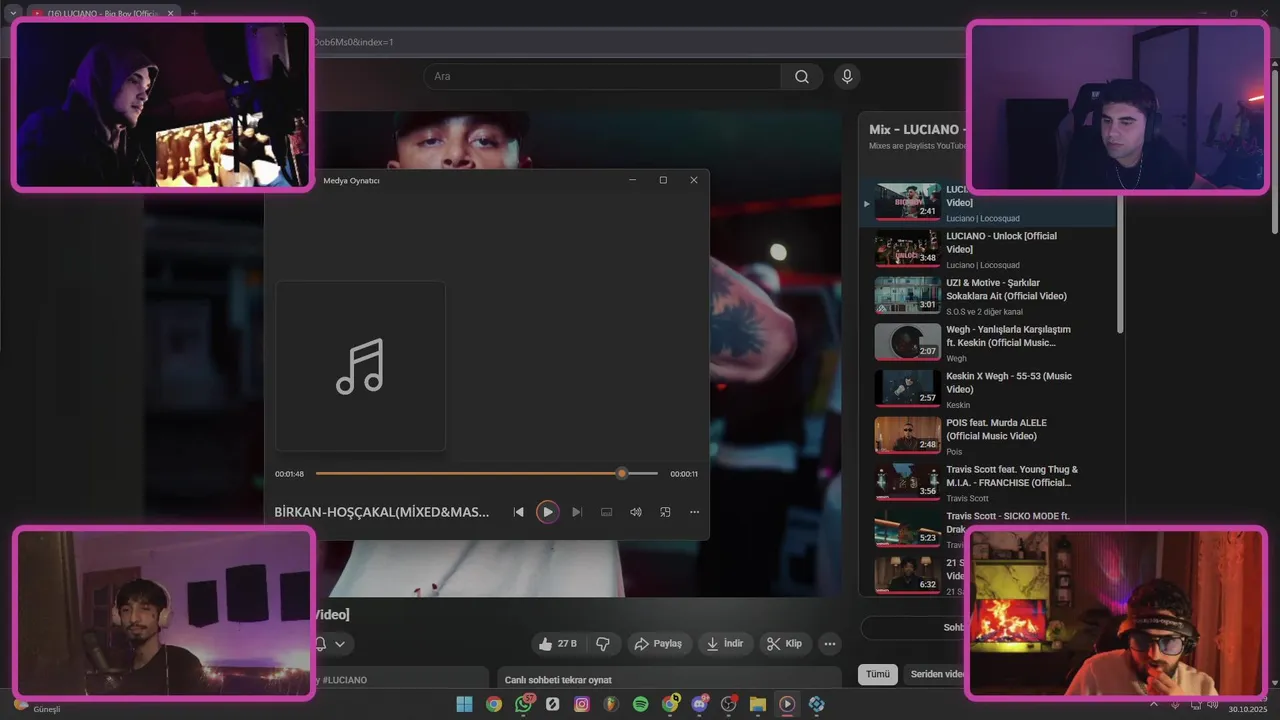Skip to next track in media player
The image size is (1280, 720).
[x=577, y=512]
